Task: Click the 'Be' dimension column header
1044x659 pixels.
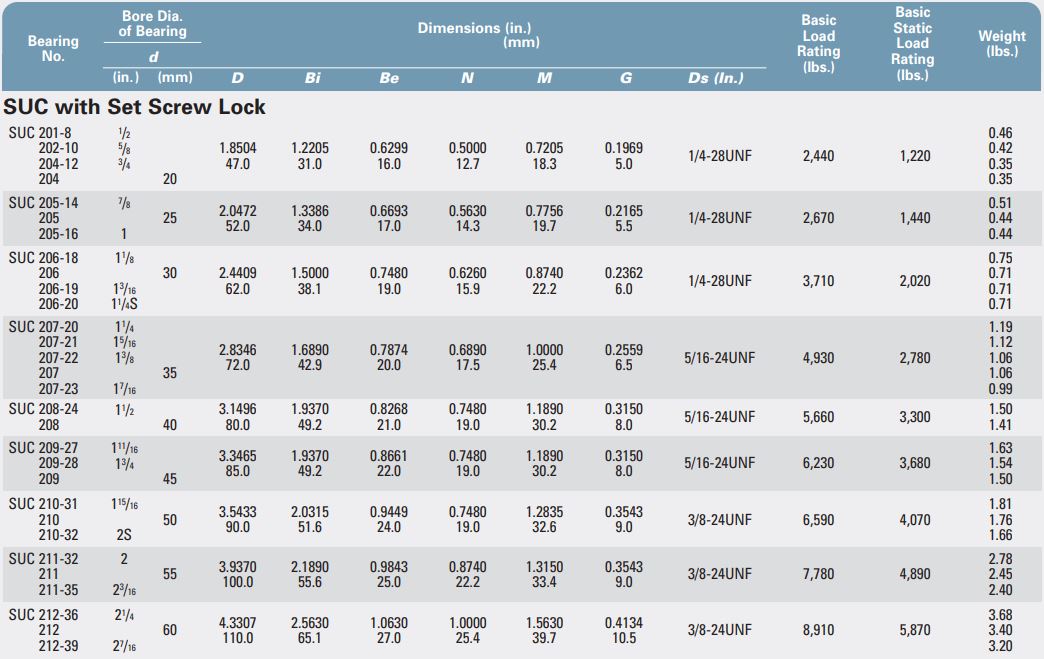Action: [389, 78]
